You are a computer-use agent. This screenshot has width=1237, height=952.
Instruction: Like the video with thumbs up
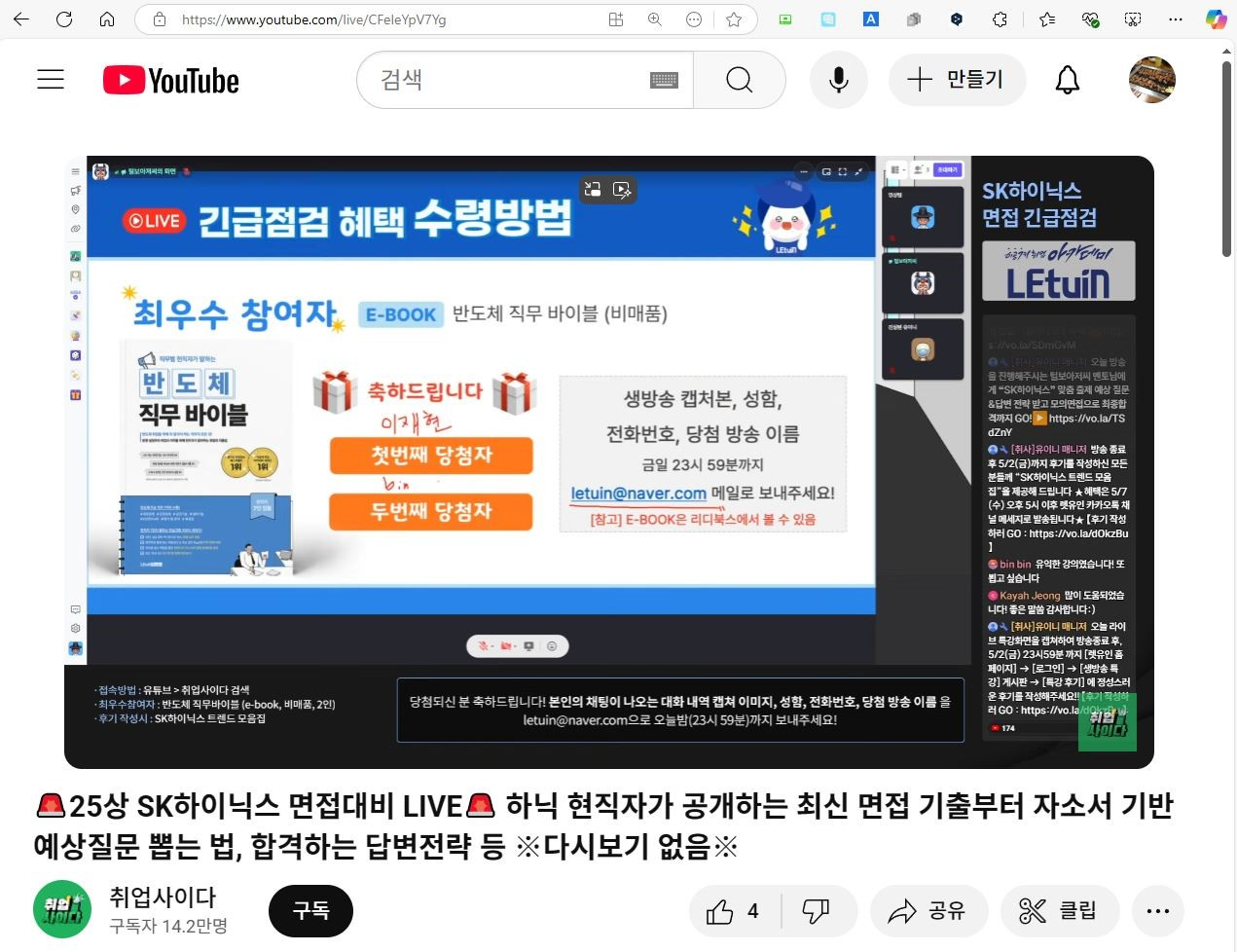734,911
